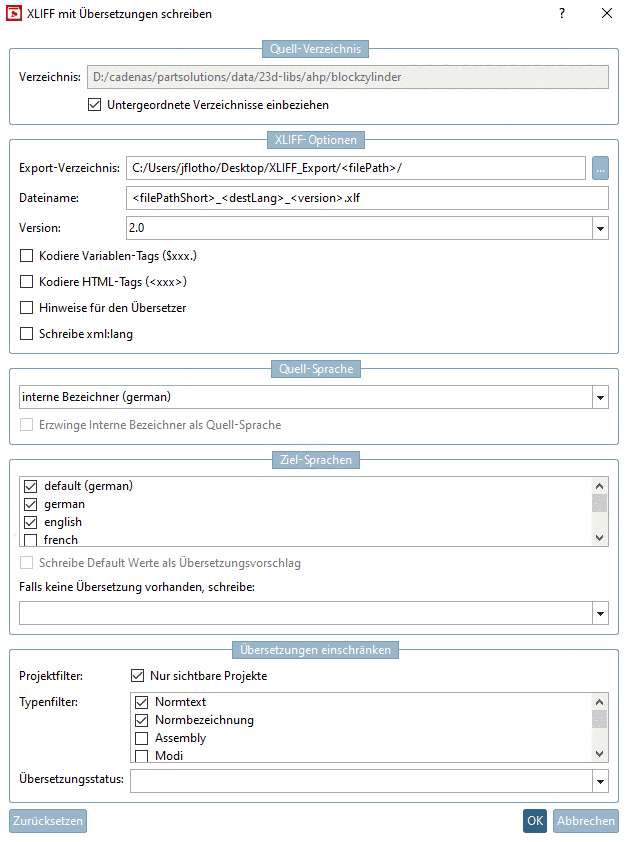Viewport: 627px width, 842px height.
Task: Expand the Quell-Sprache combo box
Action: point(599,398)
